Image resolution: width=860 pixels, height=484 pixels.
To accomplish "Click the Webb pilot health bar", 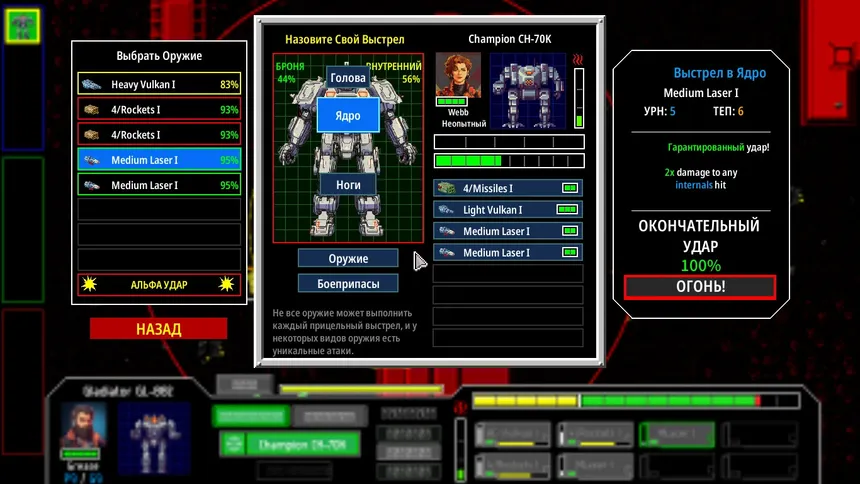I will point(451,102).
